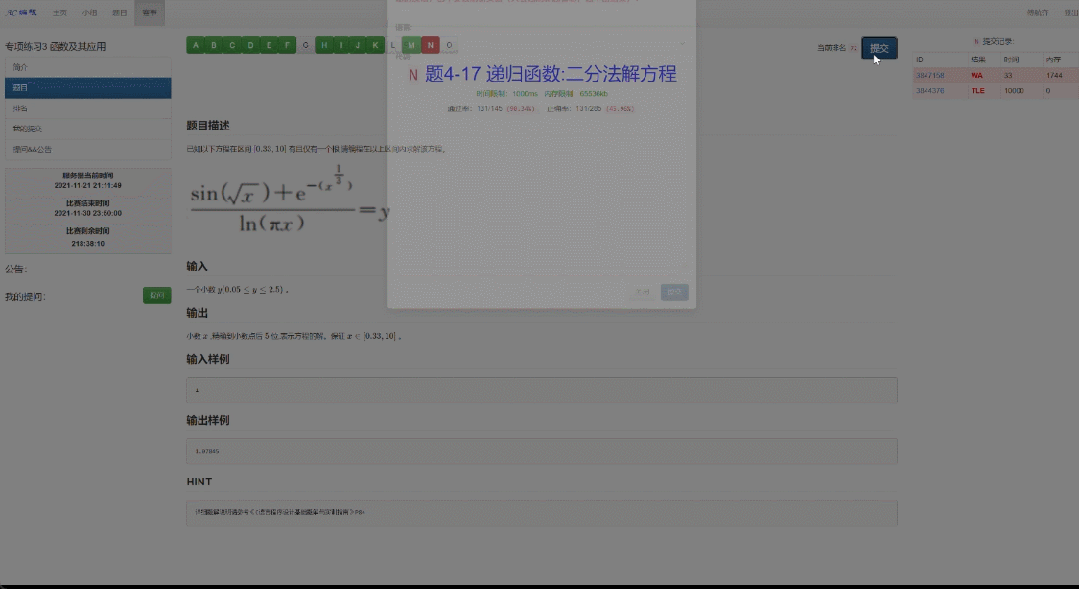Go to problem H
This screenshot has width=1079, height=589.
(324, 45)
